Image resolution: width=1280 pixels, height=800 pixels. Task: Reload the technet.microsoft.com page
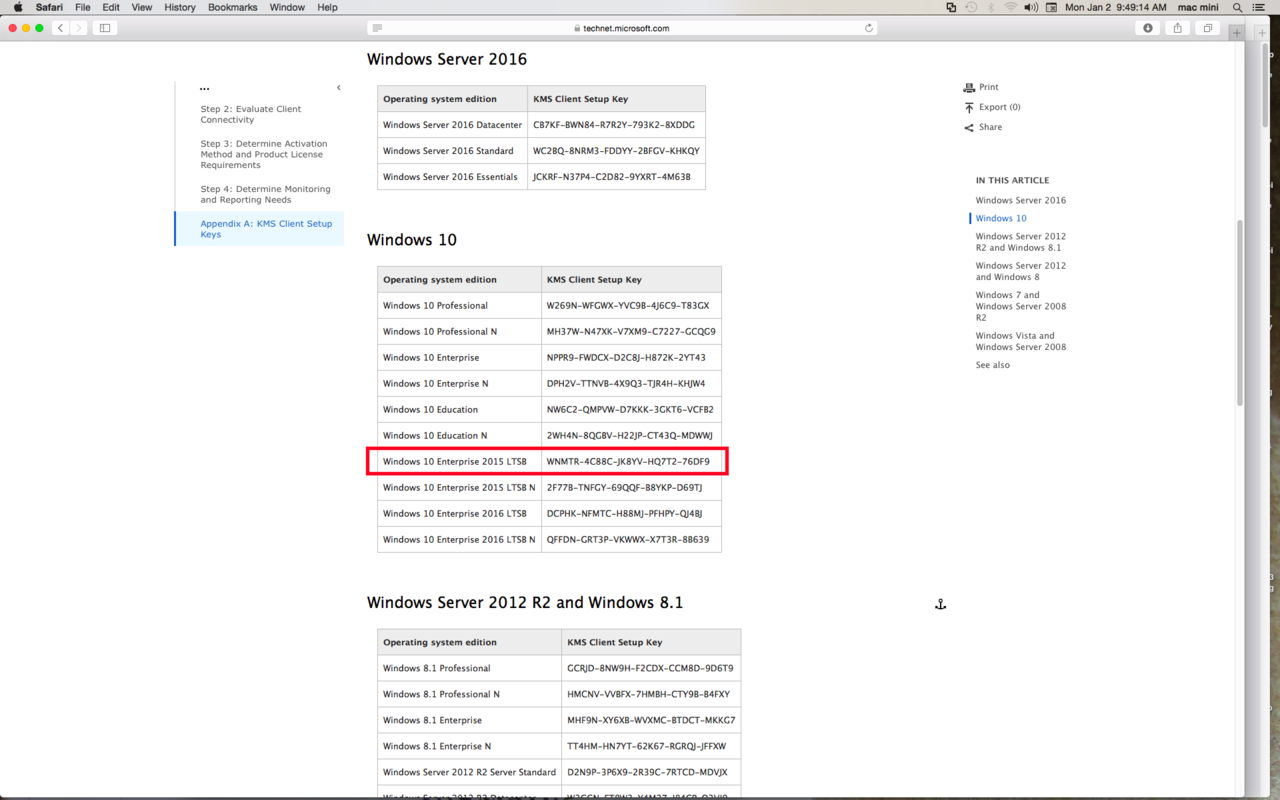point(868,28)
